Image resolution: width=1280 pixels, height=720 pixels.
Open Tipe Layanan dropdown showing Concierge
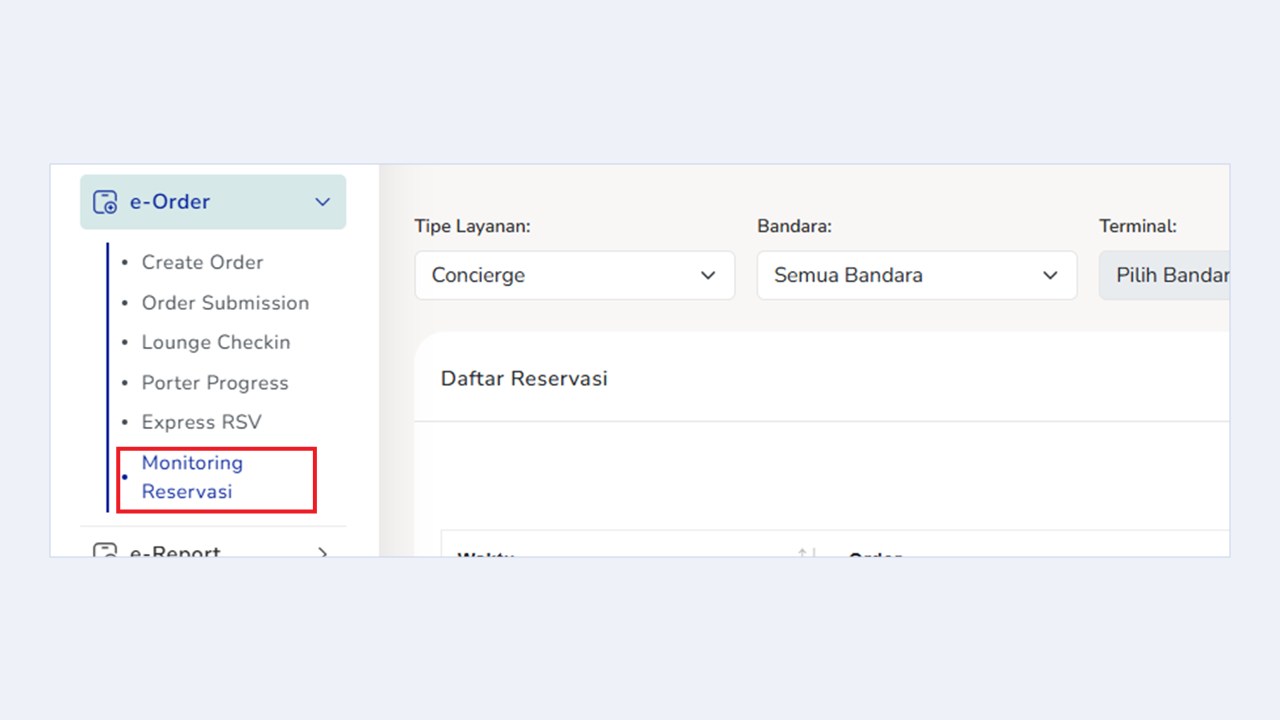pyautogui.click(x=575, y=275)
